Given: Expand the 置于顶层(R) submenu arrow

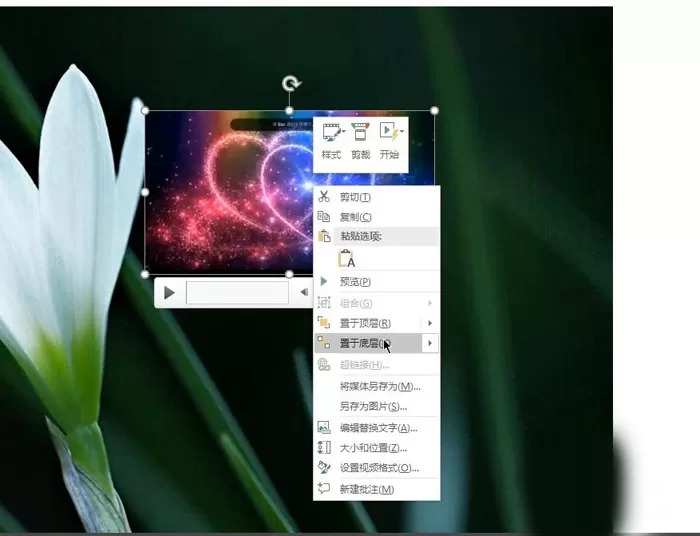Looking at the screenshot, I should coord(430,323).
